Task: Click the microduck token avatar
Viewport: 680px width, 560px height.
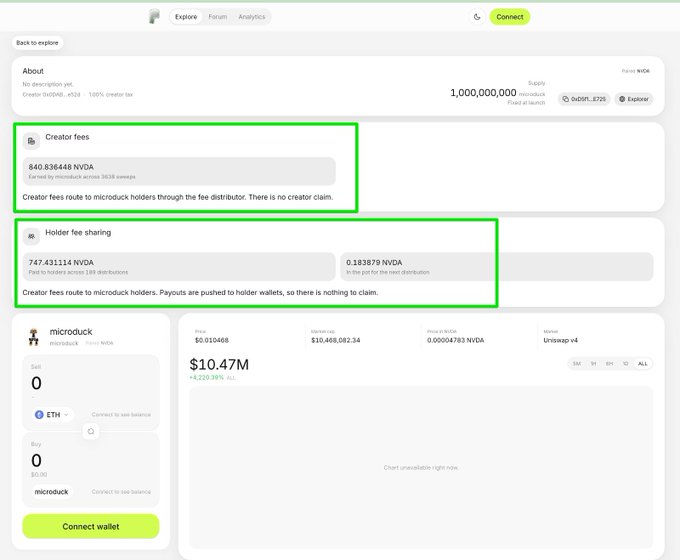Action: [34, 337]
